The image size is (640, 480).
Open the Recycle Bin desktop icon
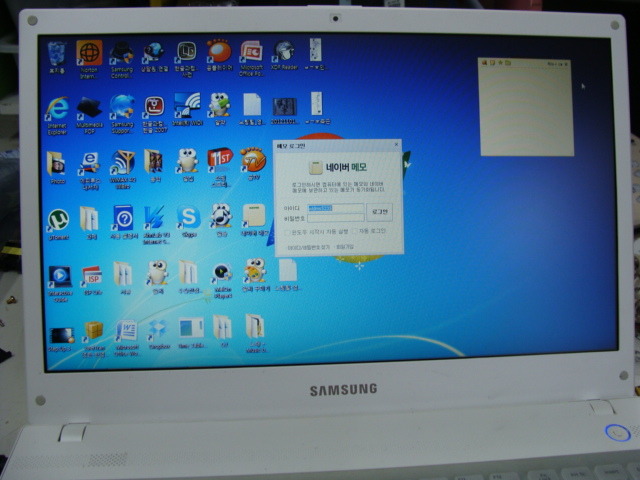[56, 57]
